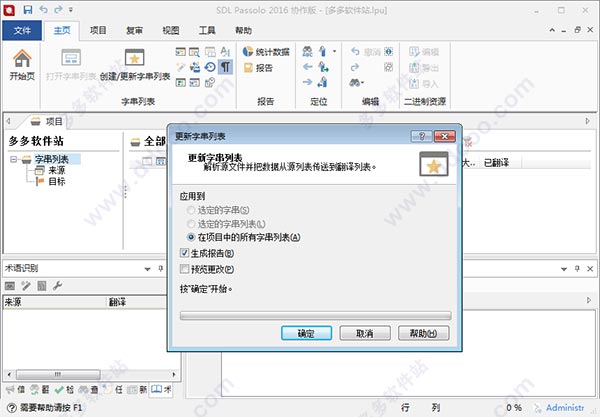Viewport: 600px width, 417px height.
Task: Open right-side panel dropdown arrow near pin
Action: pos(564,269)
